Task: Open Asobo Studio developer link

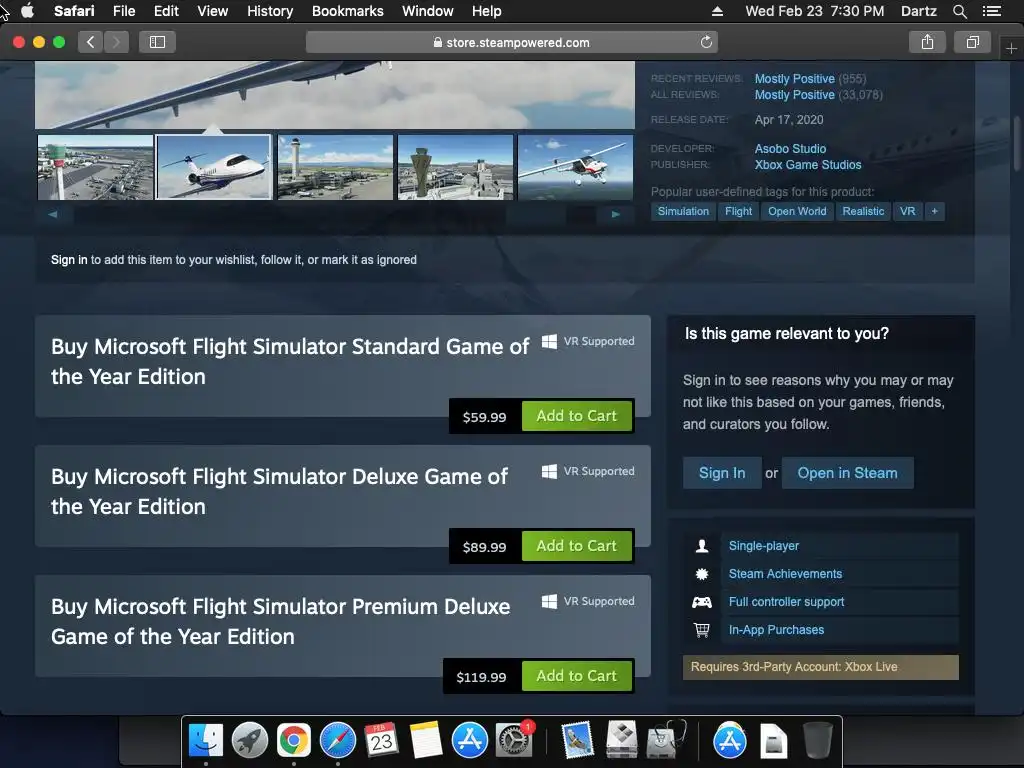Action: (x=790, y=149)
